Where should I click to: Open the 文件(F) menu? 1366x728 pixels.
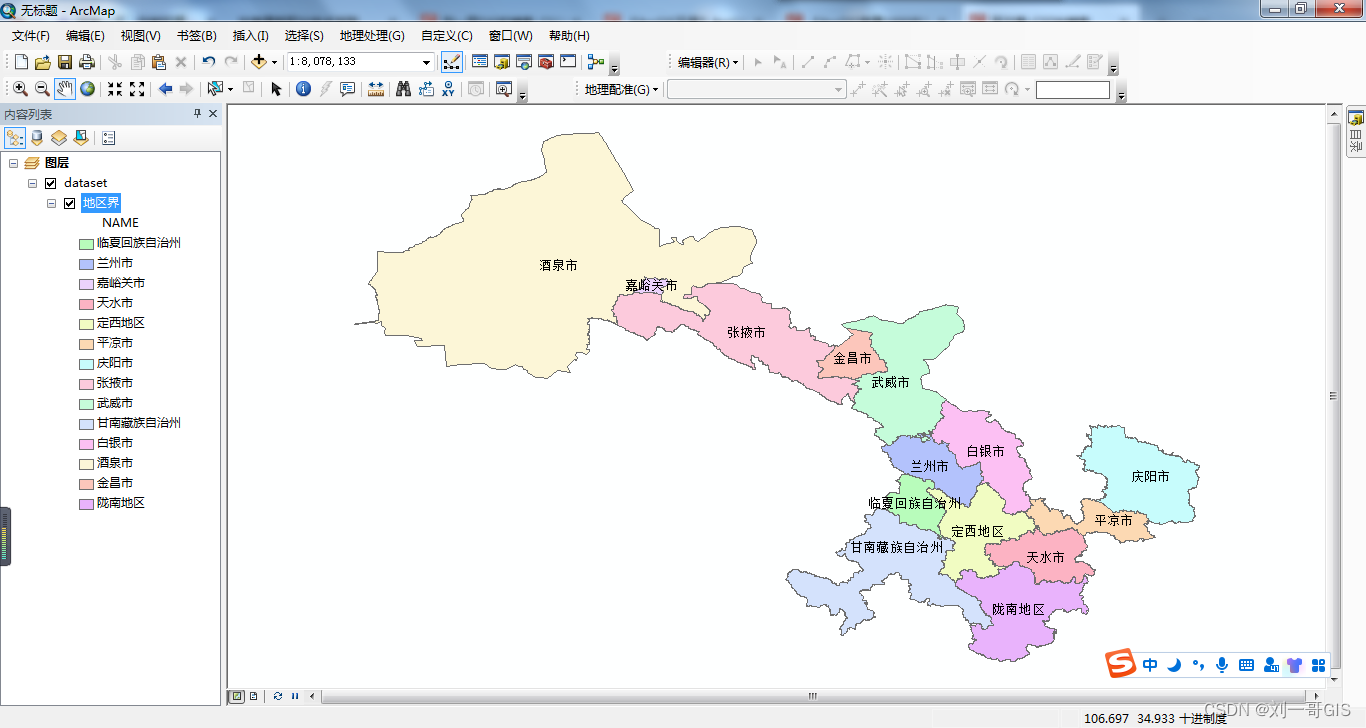[31, 36]
